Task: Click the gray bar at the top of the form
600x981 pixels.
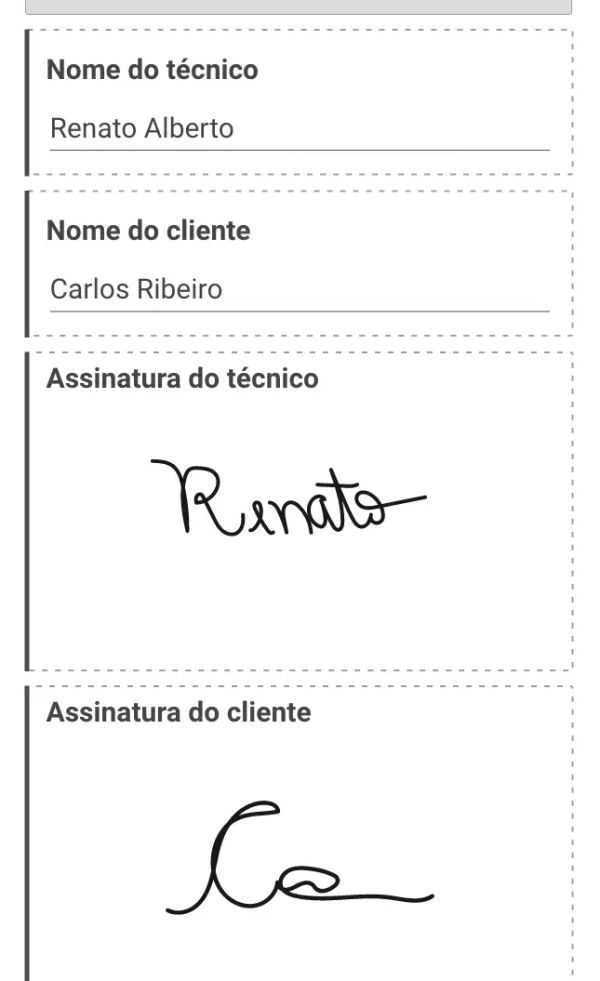Action: pos(298,6)
